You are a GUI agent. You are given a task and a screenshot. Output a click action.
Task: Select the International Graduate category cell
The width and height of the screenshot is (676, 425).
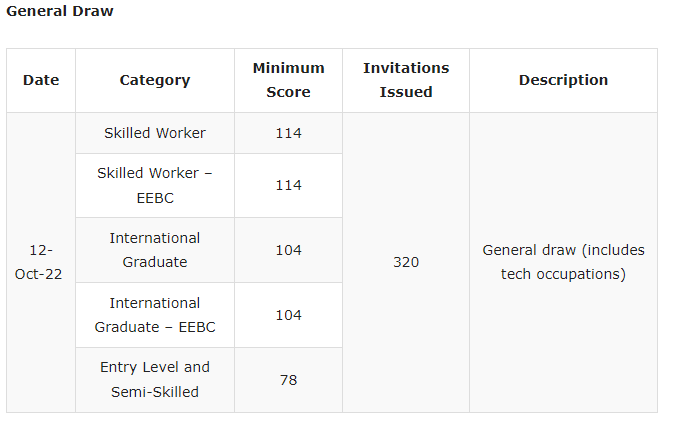pos(155,250)
